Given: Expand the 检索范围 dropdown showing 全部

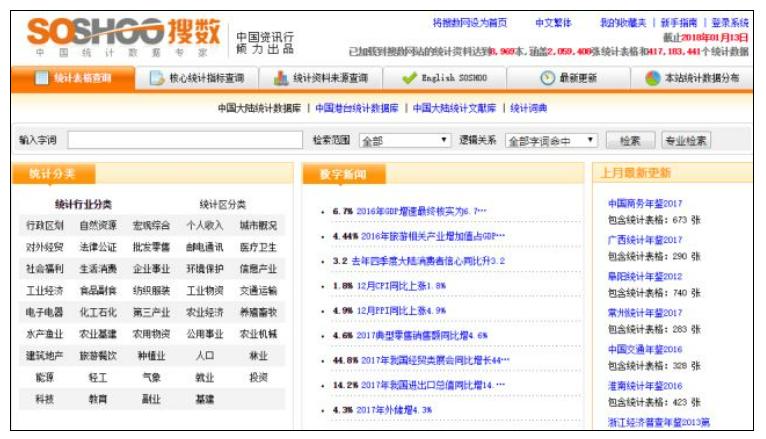Looking at the screenshot, I should pos(404,141).
